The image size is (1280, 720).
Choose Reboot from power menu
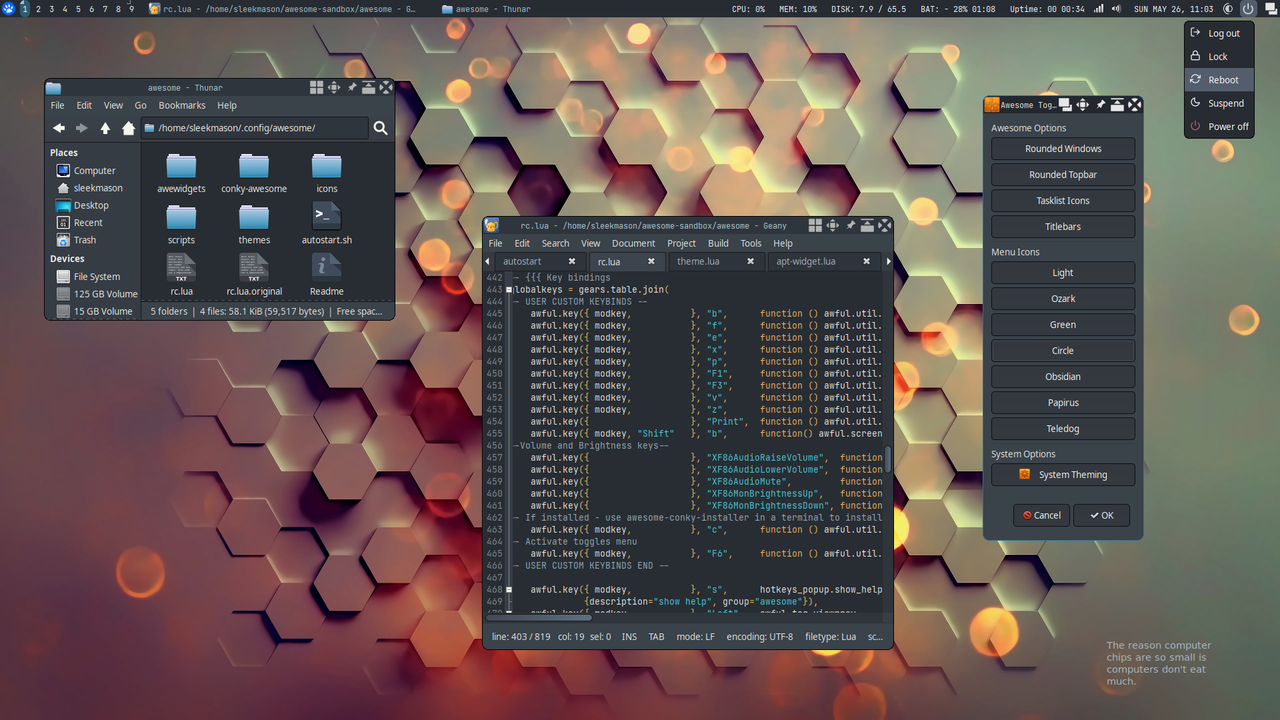tap(1219, 80)
